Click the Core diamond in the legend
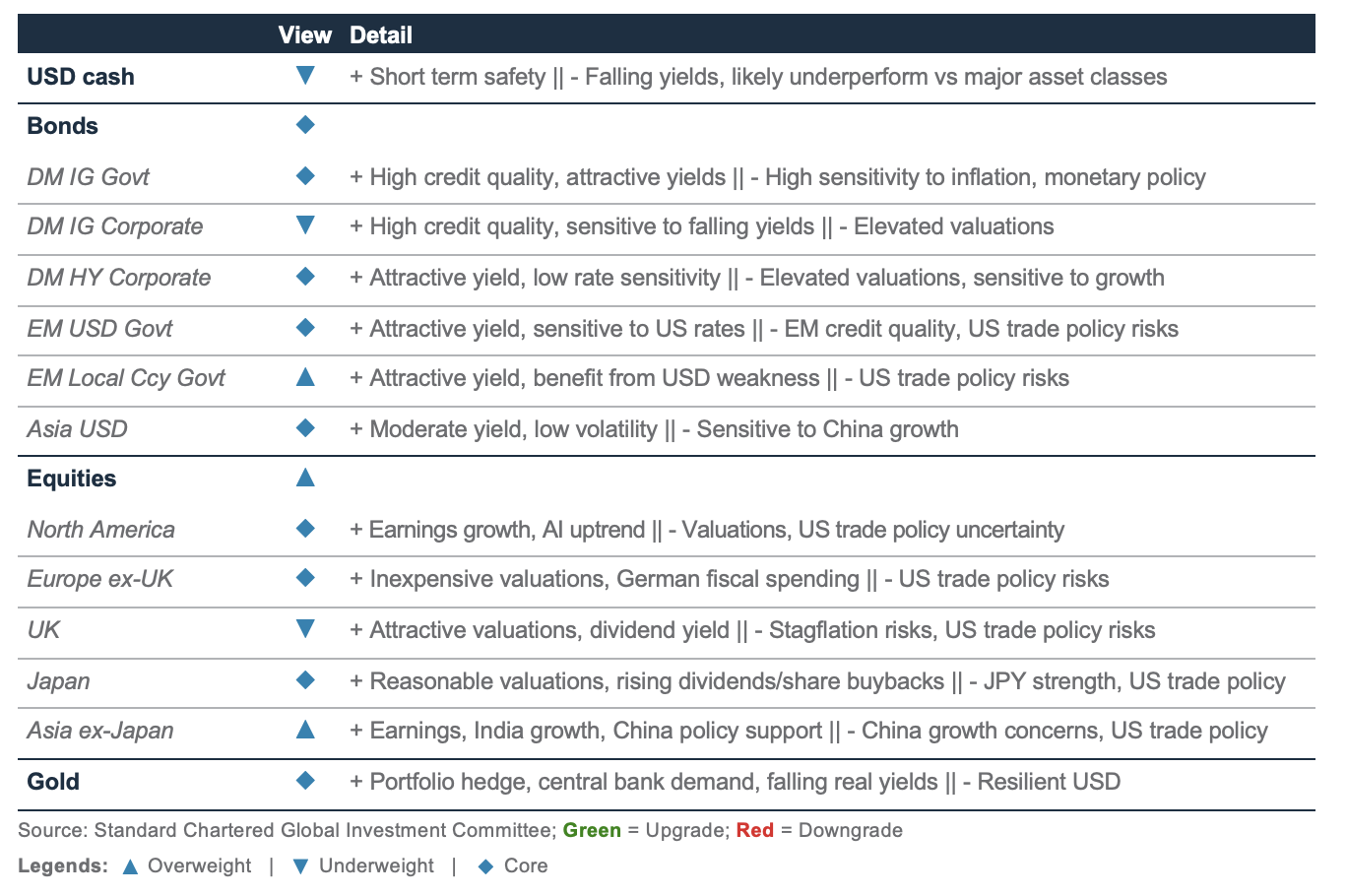This screenshot has width=1347, height=896. click(484, 866)
